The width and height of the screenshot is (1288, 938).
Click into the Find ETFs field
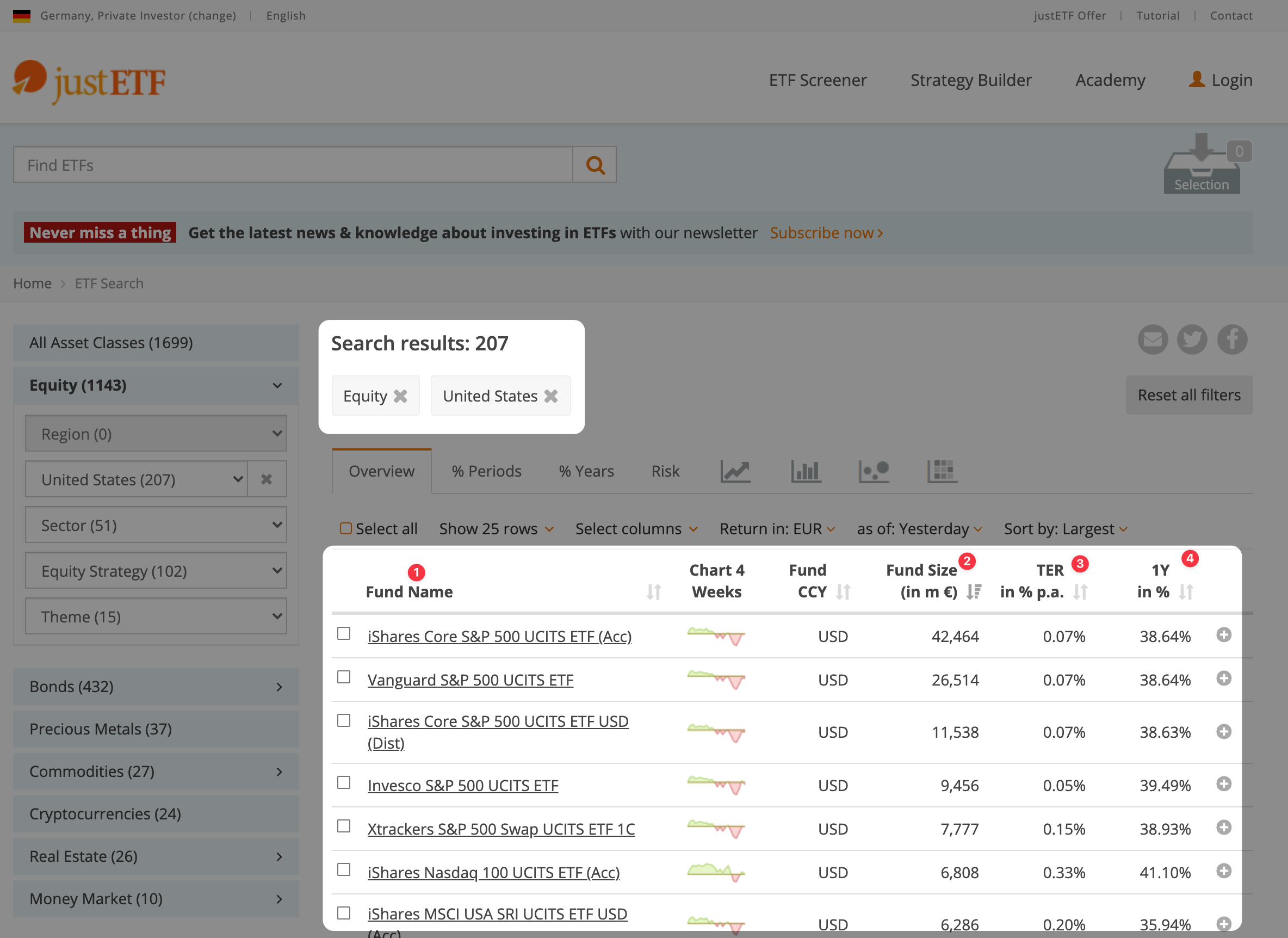click(293, 165)
